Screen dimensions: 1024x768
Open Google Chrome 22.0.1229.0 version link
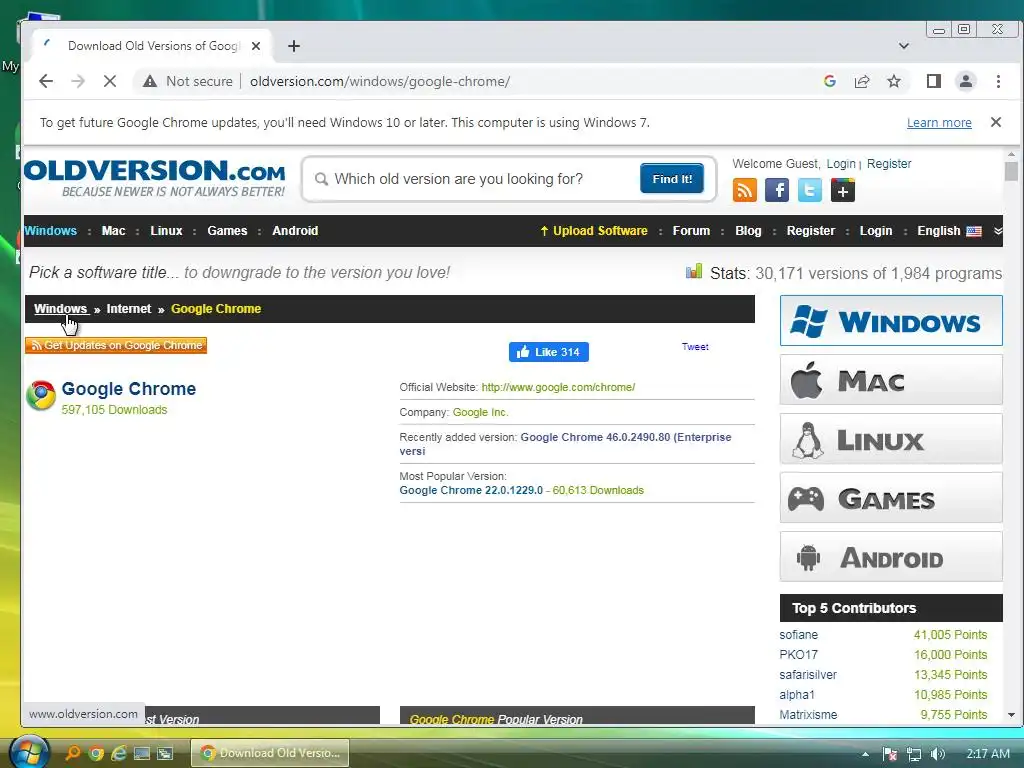471,490
